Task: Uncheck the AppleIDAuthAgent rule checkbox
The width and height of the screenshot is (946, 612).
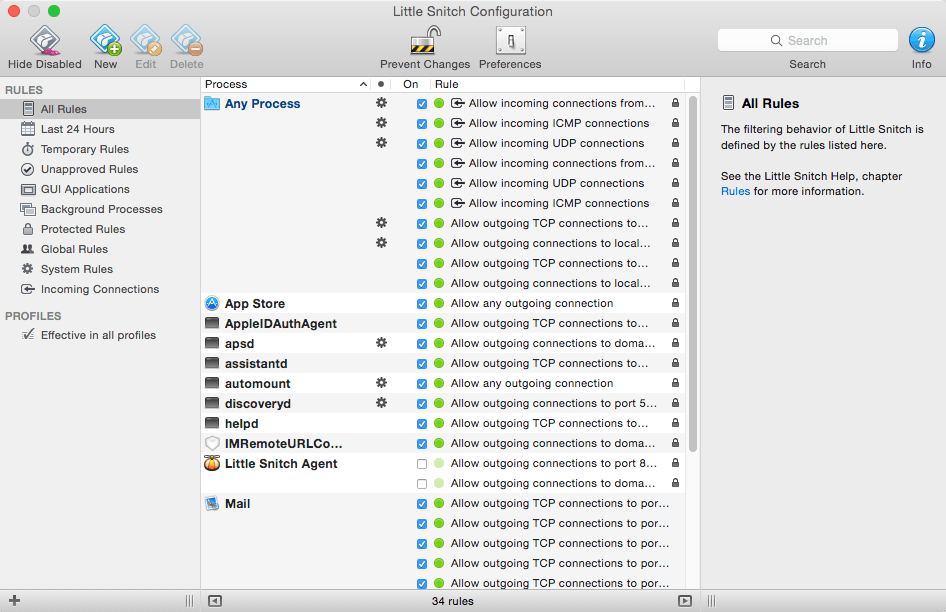Action: click(x=422, y=324)
